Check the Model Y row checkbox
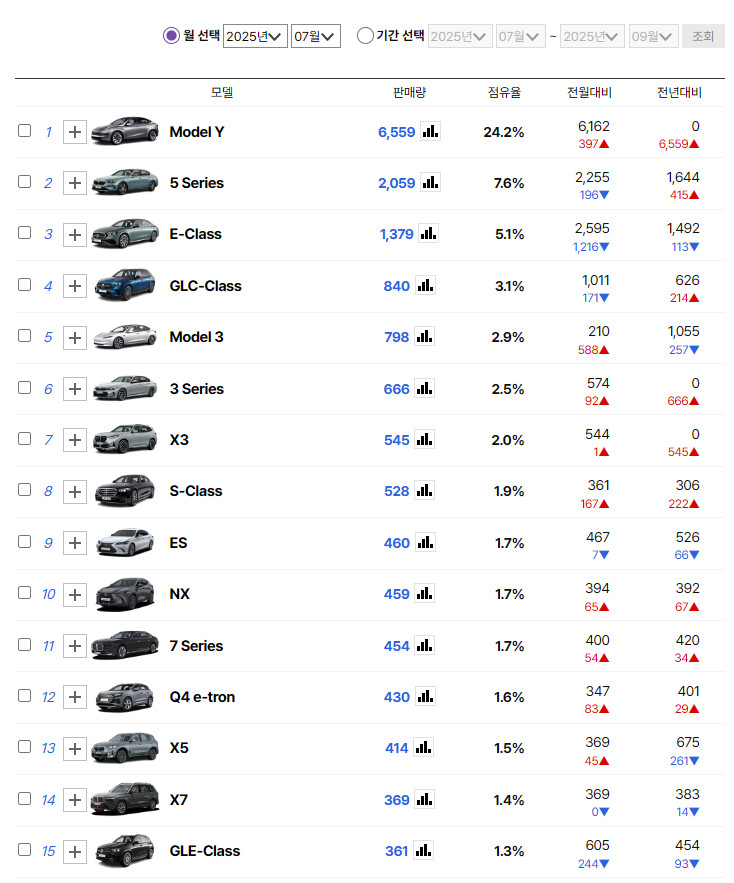 25,130
